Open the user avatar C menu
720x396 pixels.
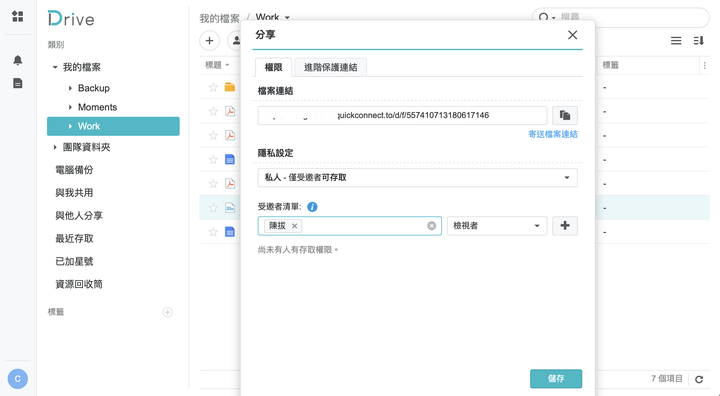point(17,379)
